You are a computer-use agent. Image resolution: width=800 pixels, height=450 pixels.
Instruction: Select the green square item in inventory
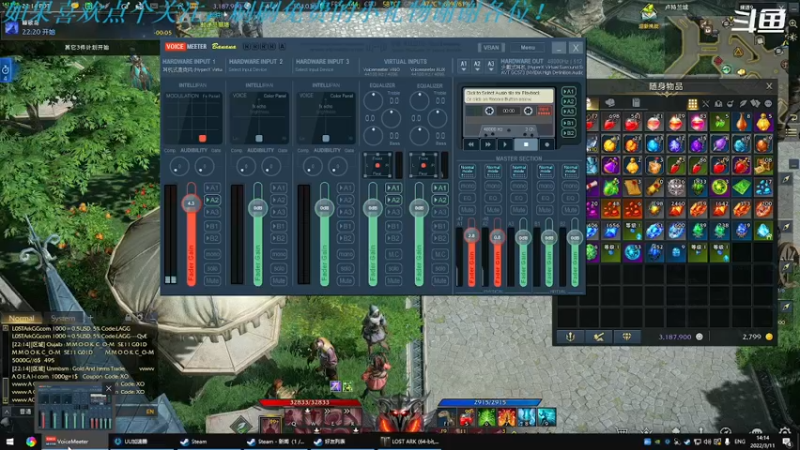(742, 187)
